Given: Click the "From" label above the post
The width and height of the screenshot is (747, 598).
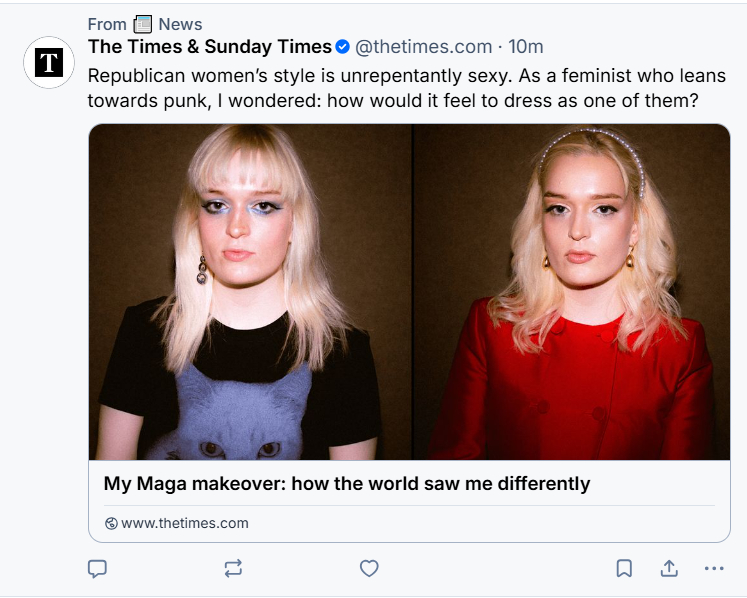Looking at the screenshot, I should [x=107, y=24].
